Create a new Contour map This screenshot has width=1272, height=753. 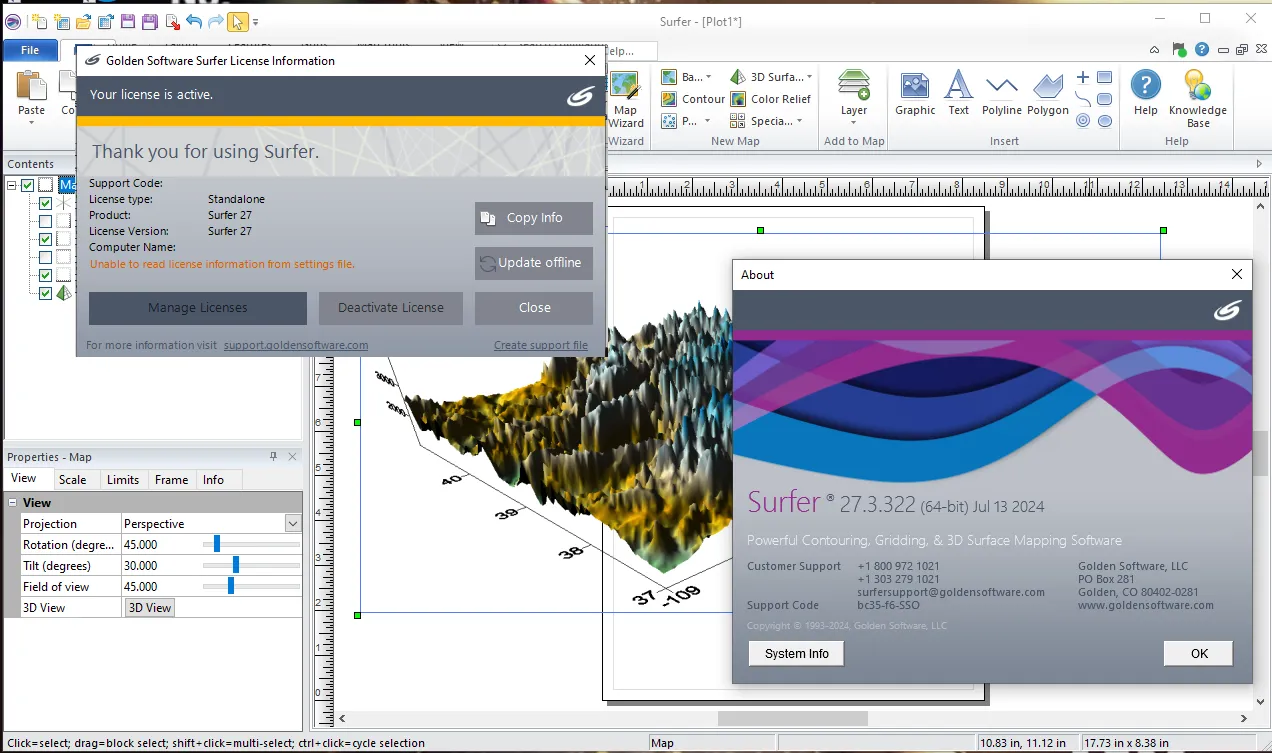pos(693,99)
